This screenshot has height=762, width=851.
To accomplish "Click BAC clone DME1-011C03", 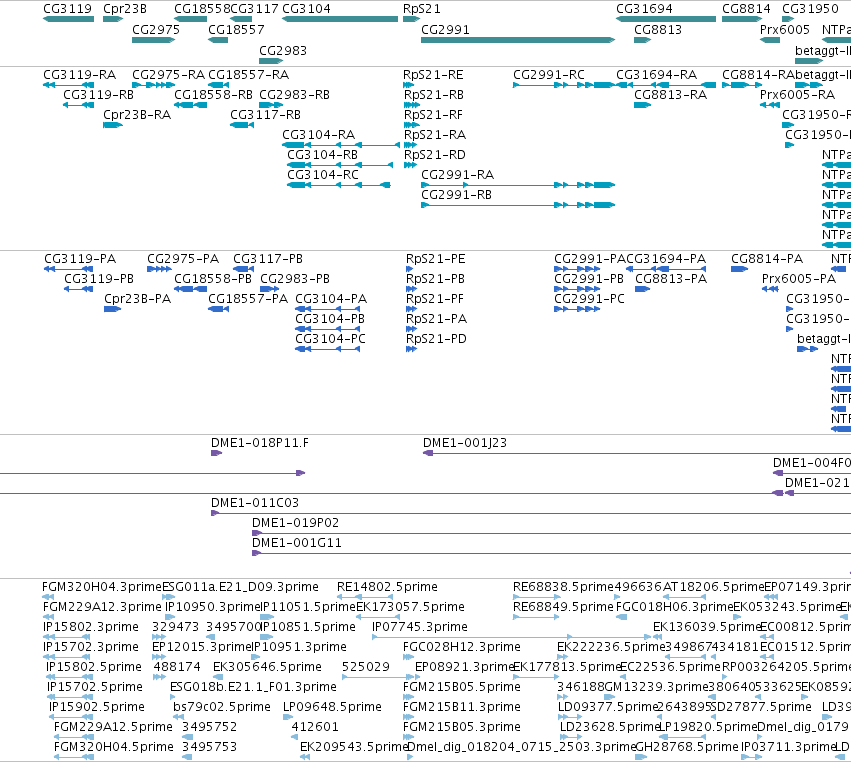I will click(531, 512).
